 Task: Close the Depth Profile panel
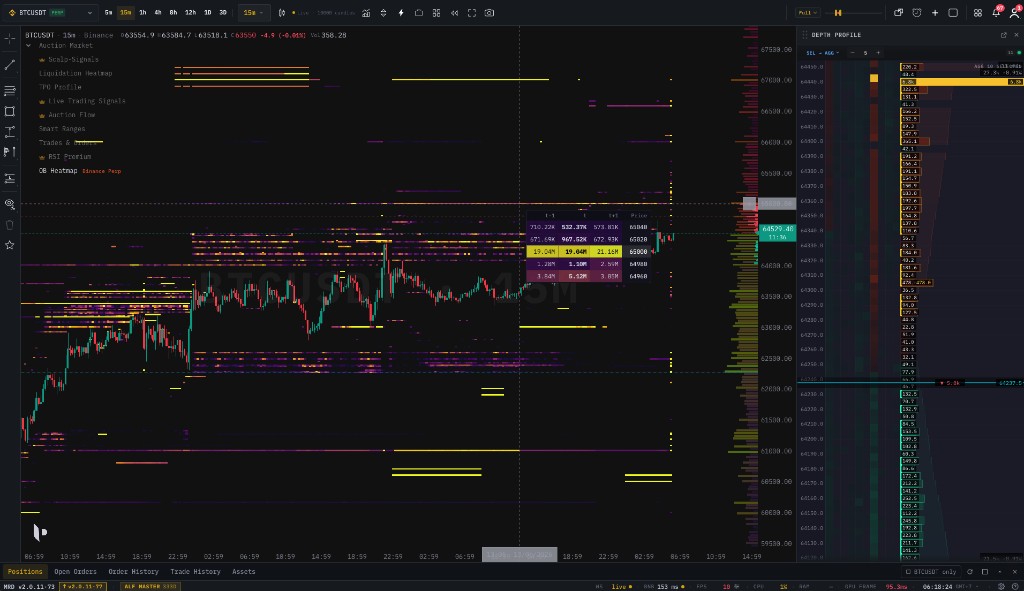pyautogui.click(x=1016, y=35)
